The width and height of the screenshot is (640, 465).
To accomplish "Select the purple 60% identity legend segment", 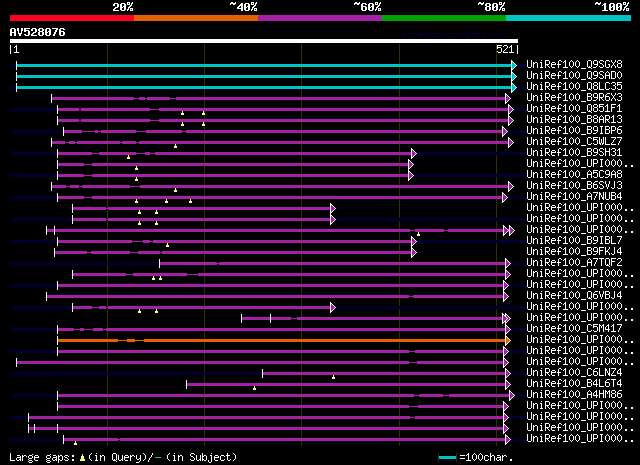I will [320, 18].
